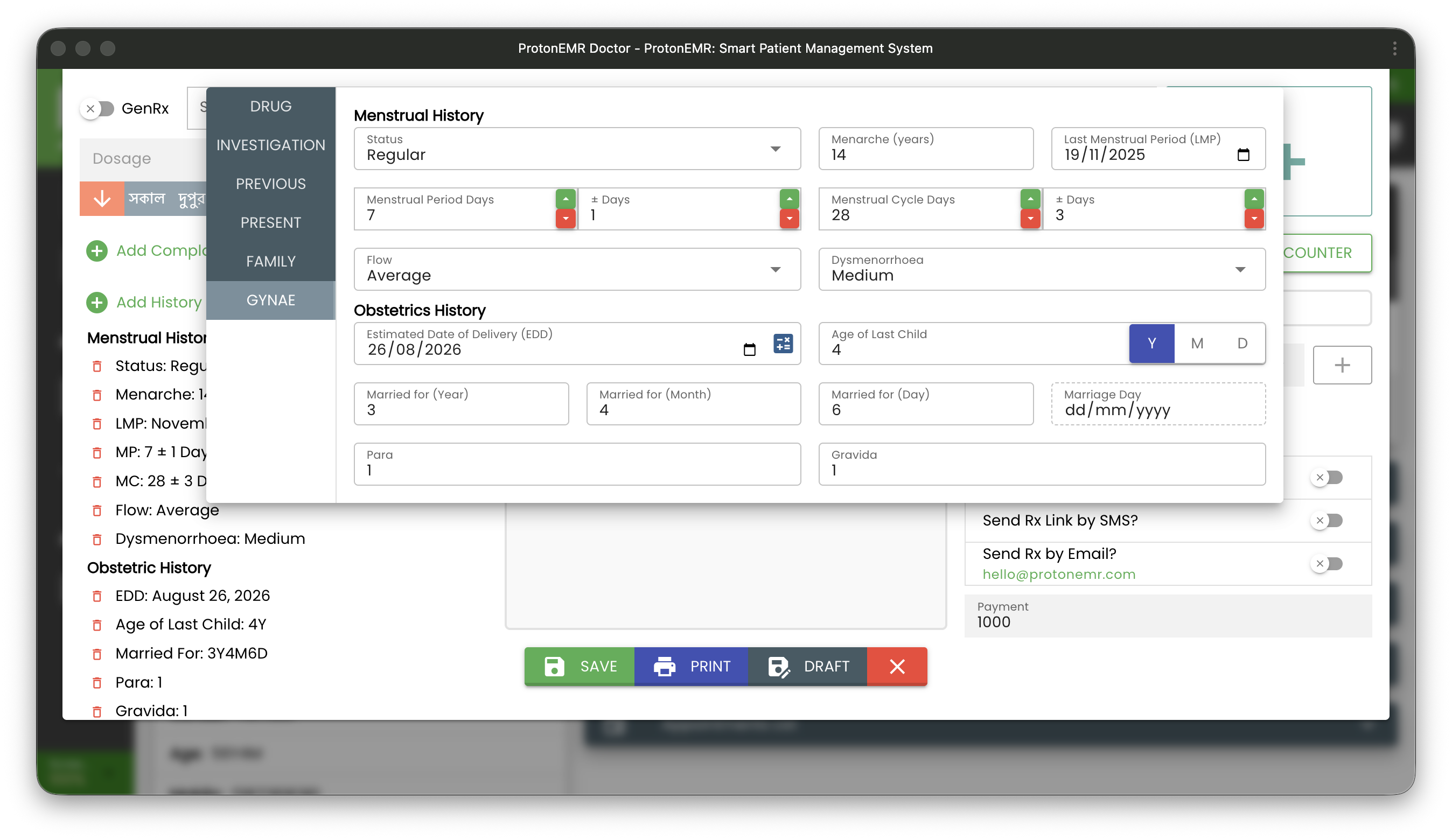Viewport: 1452px width, 840px height.
Task: Delete the 'Gravida: 1' entry via trash icon
Action: [x=97, y=711]
